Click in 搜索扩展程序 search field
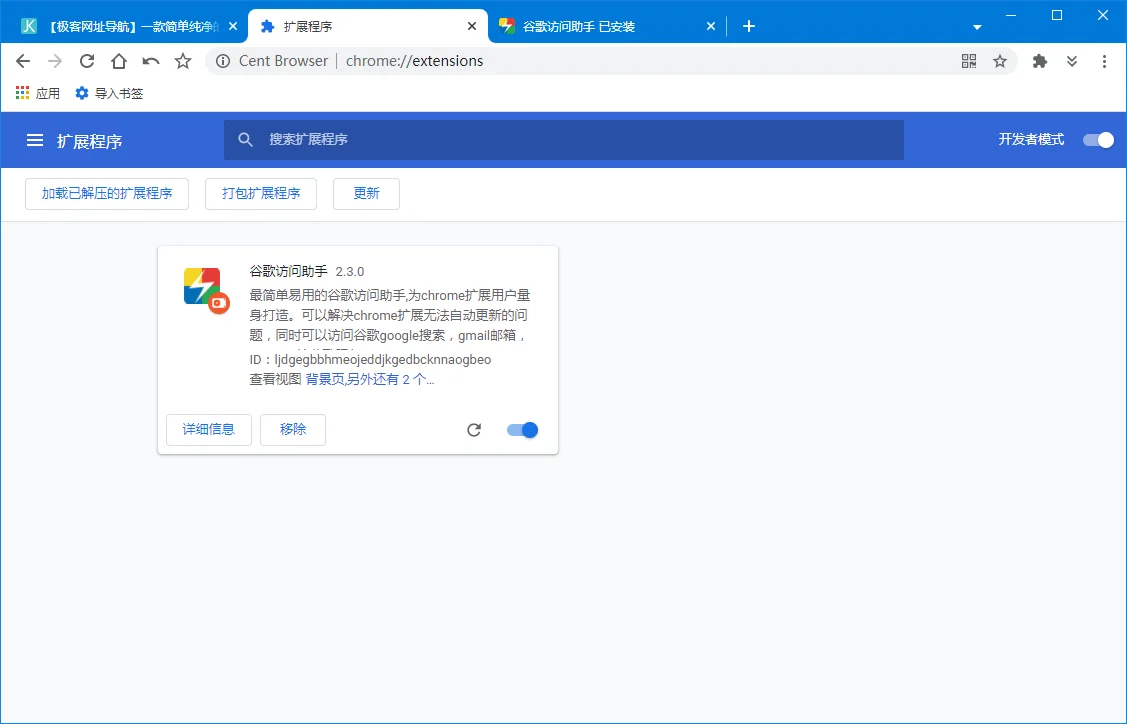Screen dimensions: 1127x724 [x=564, y=139]
